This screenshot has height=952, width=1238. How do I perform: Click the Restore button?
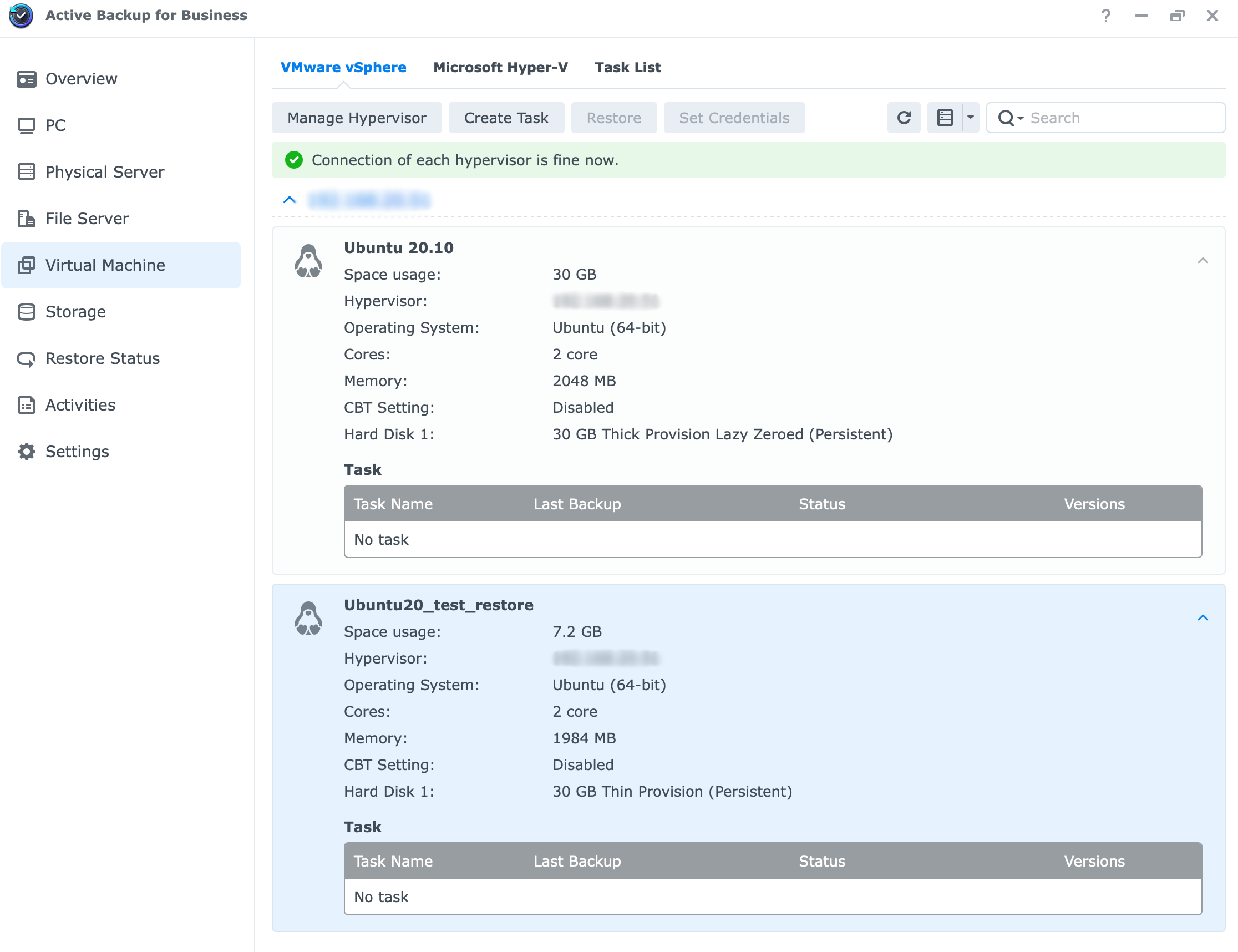[613, 118]
